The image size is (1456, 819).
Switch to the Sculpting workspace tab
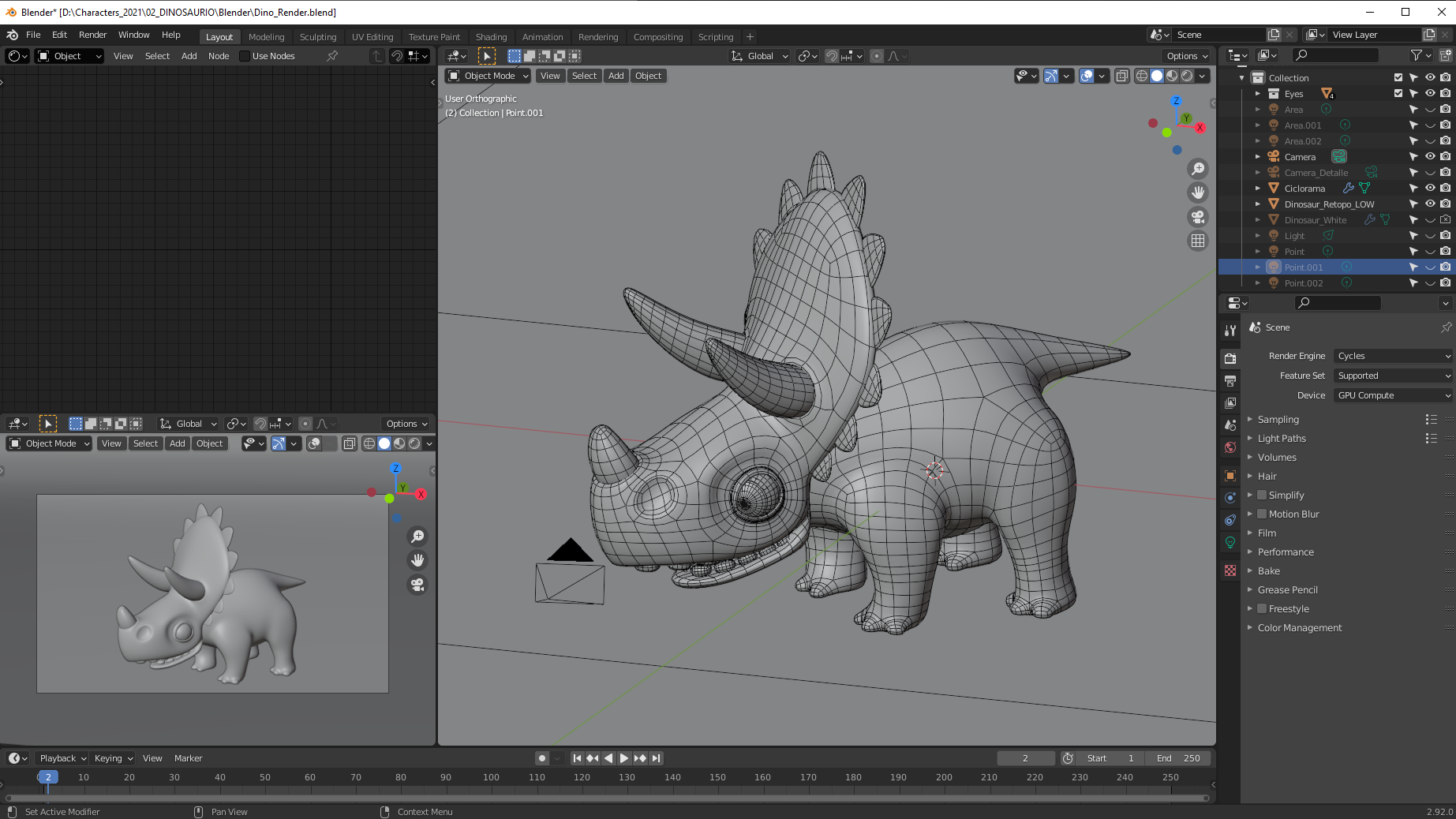coord(317,37)
